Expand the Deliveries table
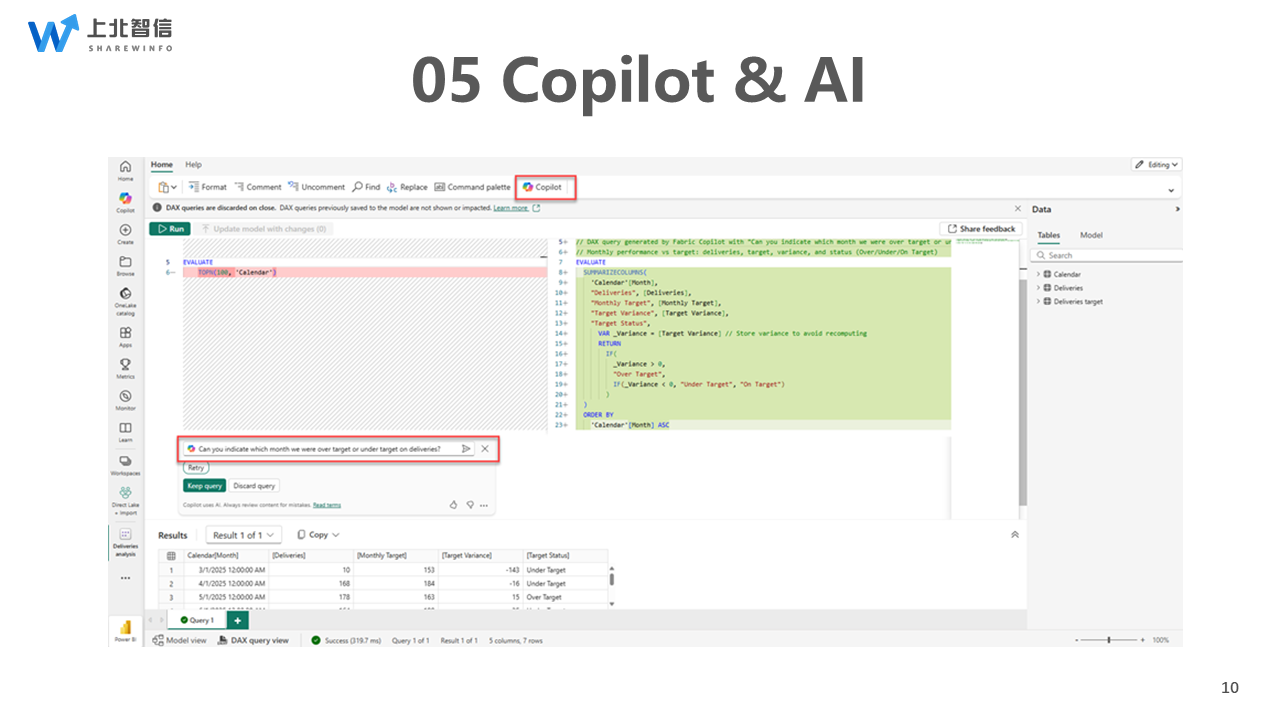Image resolution: width=1280 pixels, height=720 pixels. [1038, 288]
